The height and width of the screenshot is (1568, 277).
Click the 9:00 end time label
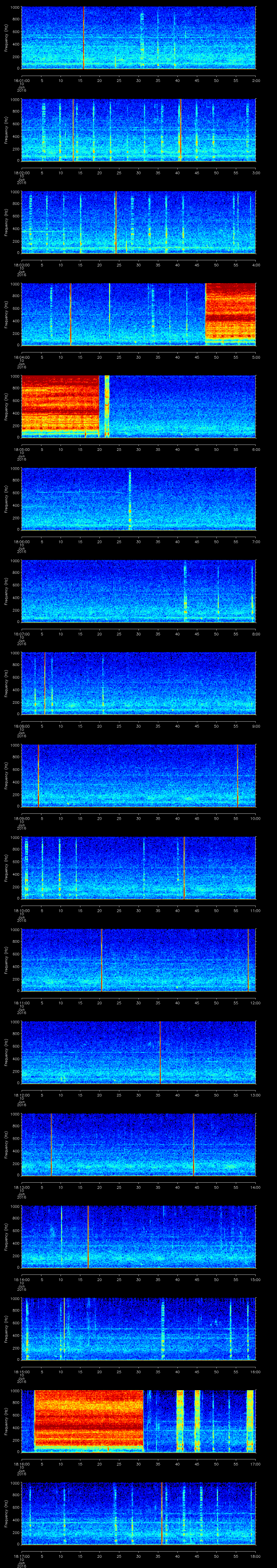(256, 726)
